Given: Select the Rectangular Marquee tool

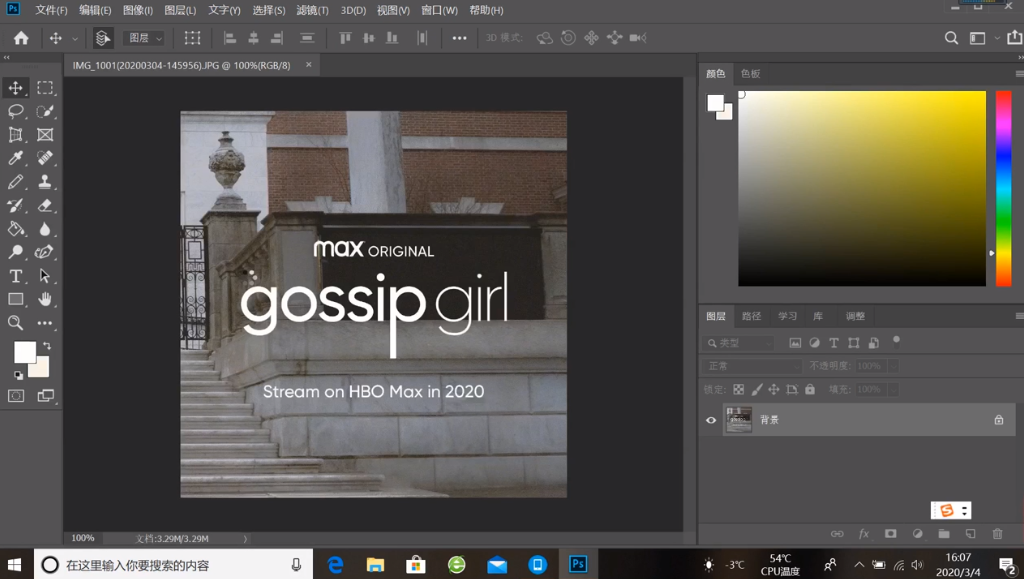Looking at the screenshot, I should 45,87.
